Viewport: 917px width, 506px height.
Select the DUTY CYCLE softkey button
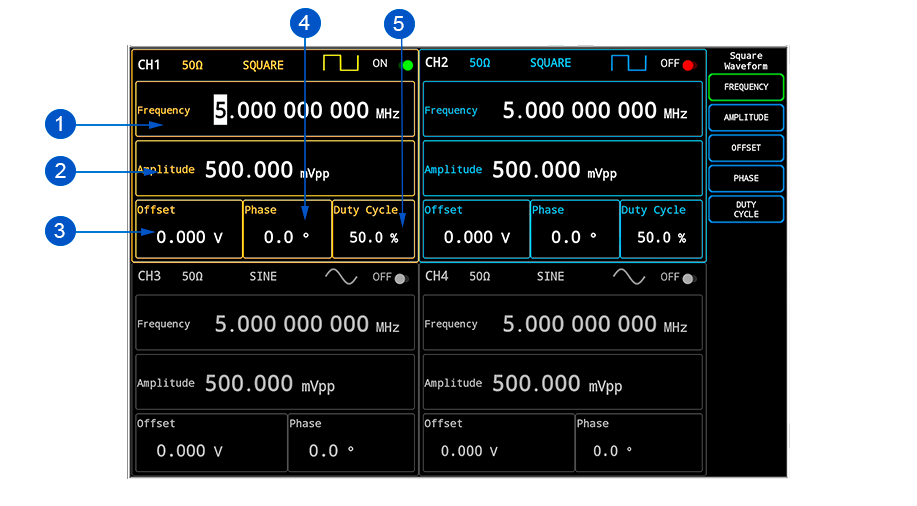pyautogui.click(x=746, y=209)
